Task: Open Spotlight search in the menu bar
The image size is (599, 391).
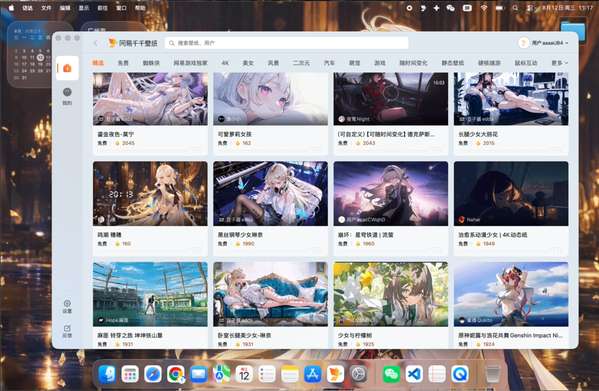Action: [515, 8]
